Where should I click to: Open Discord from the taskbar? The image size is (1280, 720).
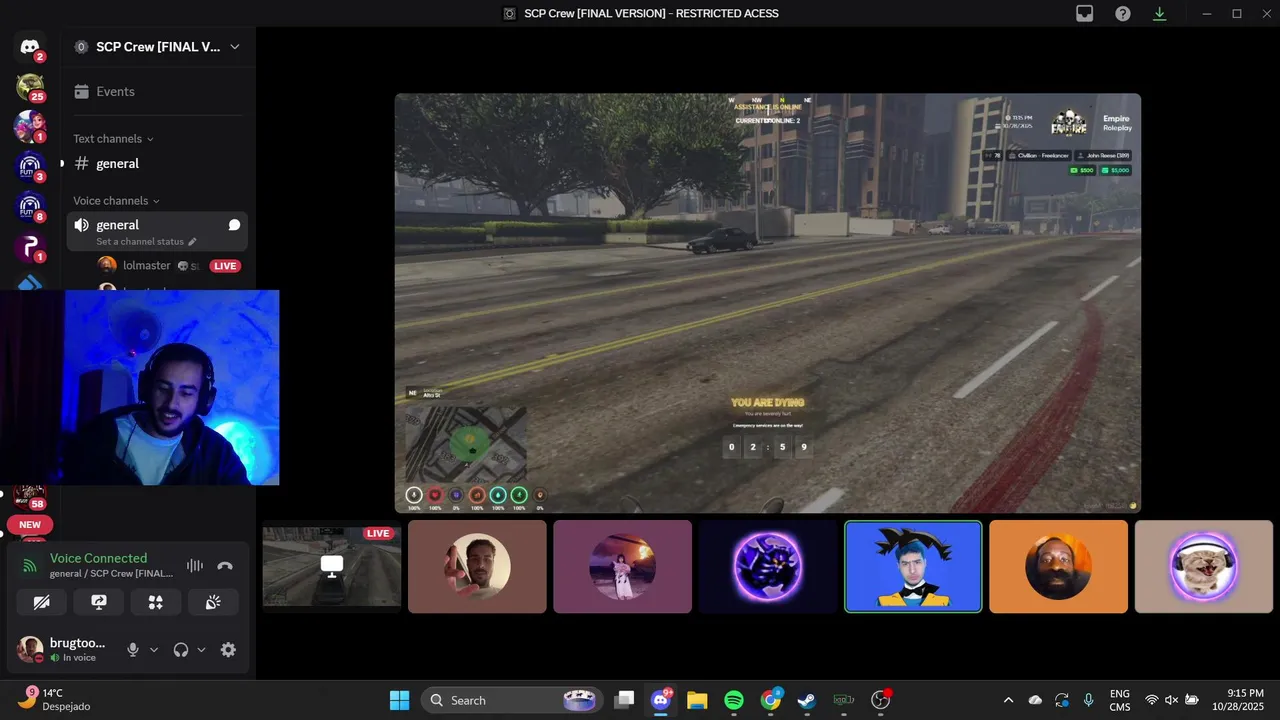(x=661, y=700)
